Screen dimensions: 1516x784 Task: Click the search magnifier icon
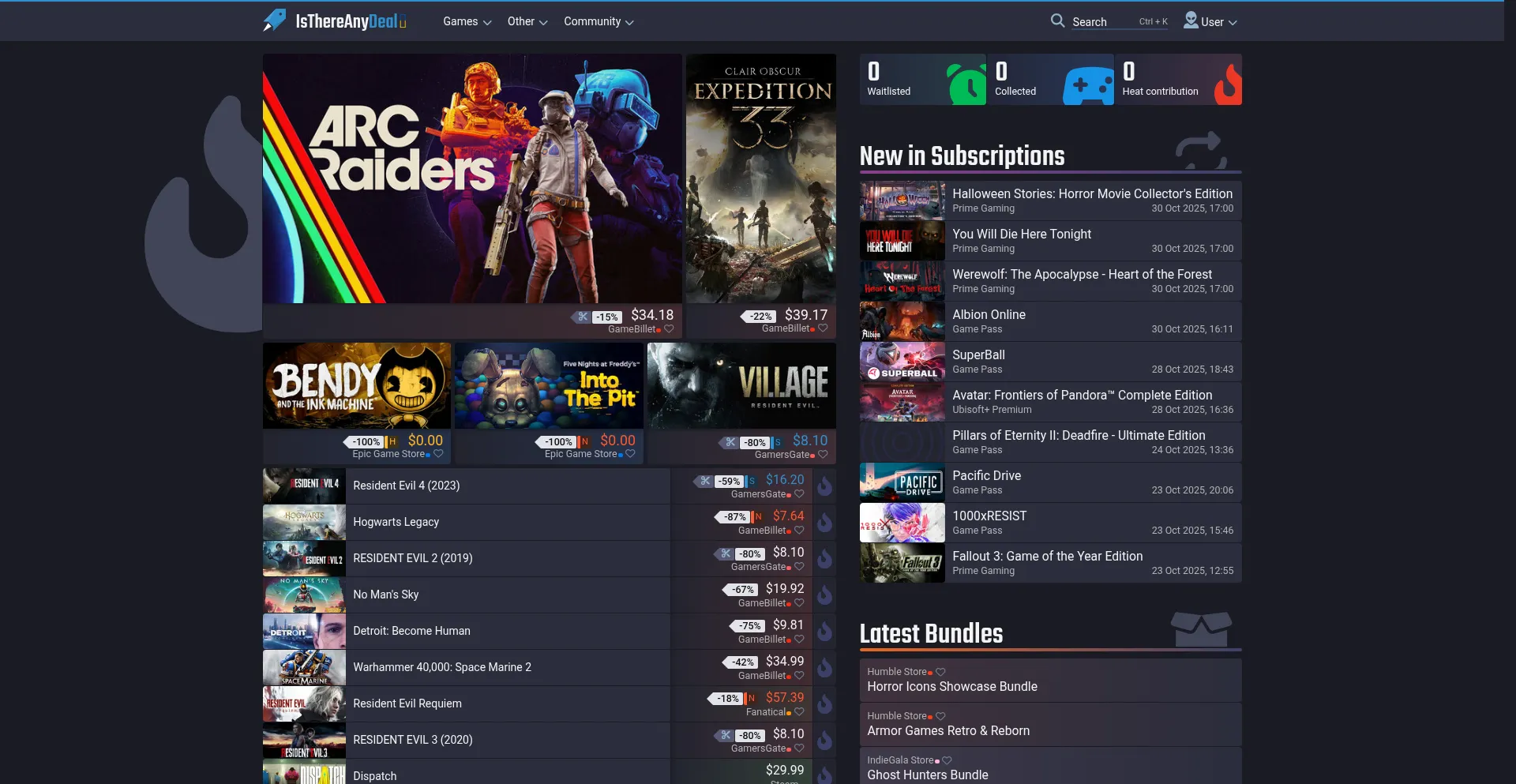[1057, 21]
